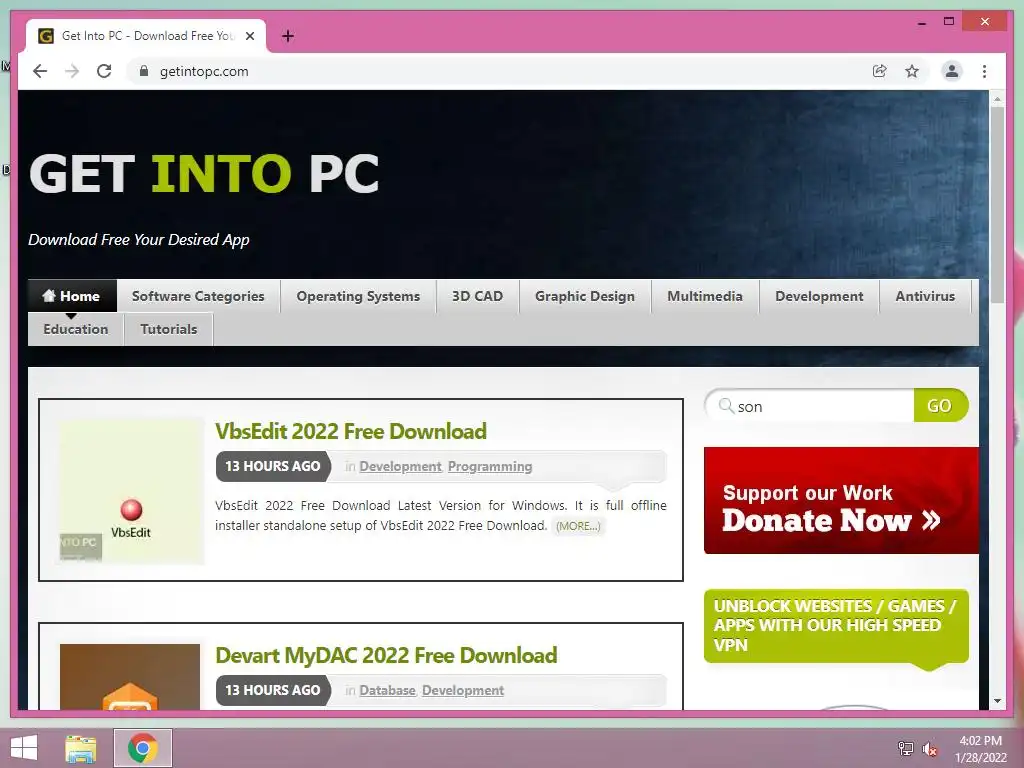Click the GET INTO PC logo
This screenshot has height=768, width=1024.
tap(204, 173)
